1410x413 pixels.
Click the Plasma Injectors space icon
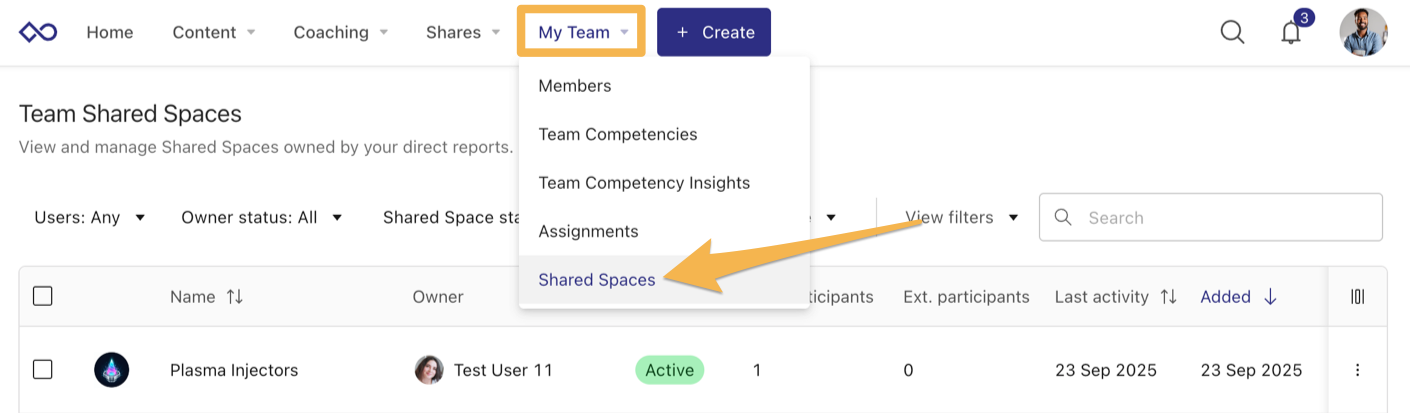pyautogui.click(x=111, y=370)
